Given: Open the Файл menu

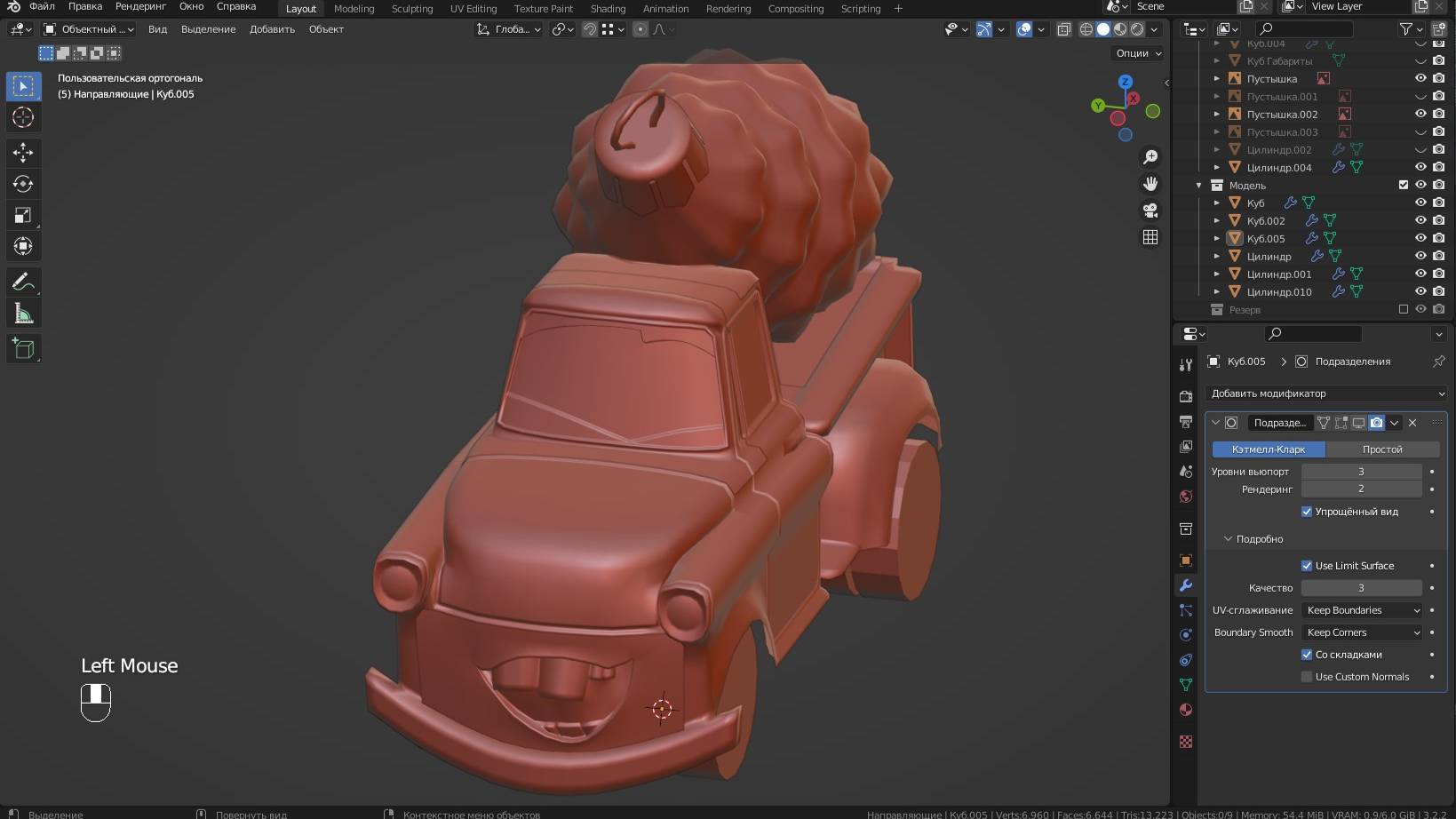Looking at the screenshot, I should [x=42, y=6].
